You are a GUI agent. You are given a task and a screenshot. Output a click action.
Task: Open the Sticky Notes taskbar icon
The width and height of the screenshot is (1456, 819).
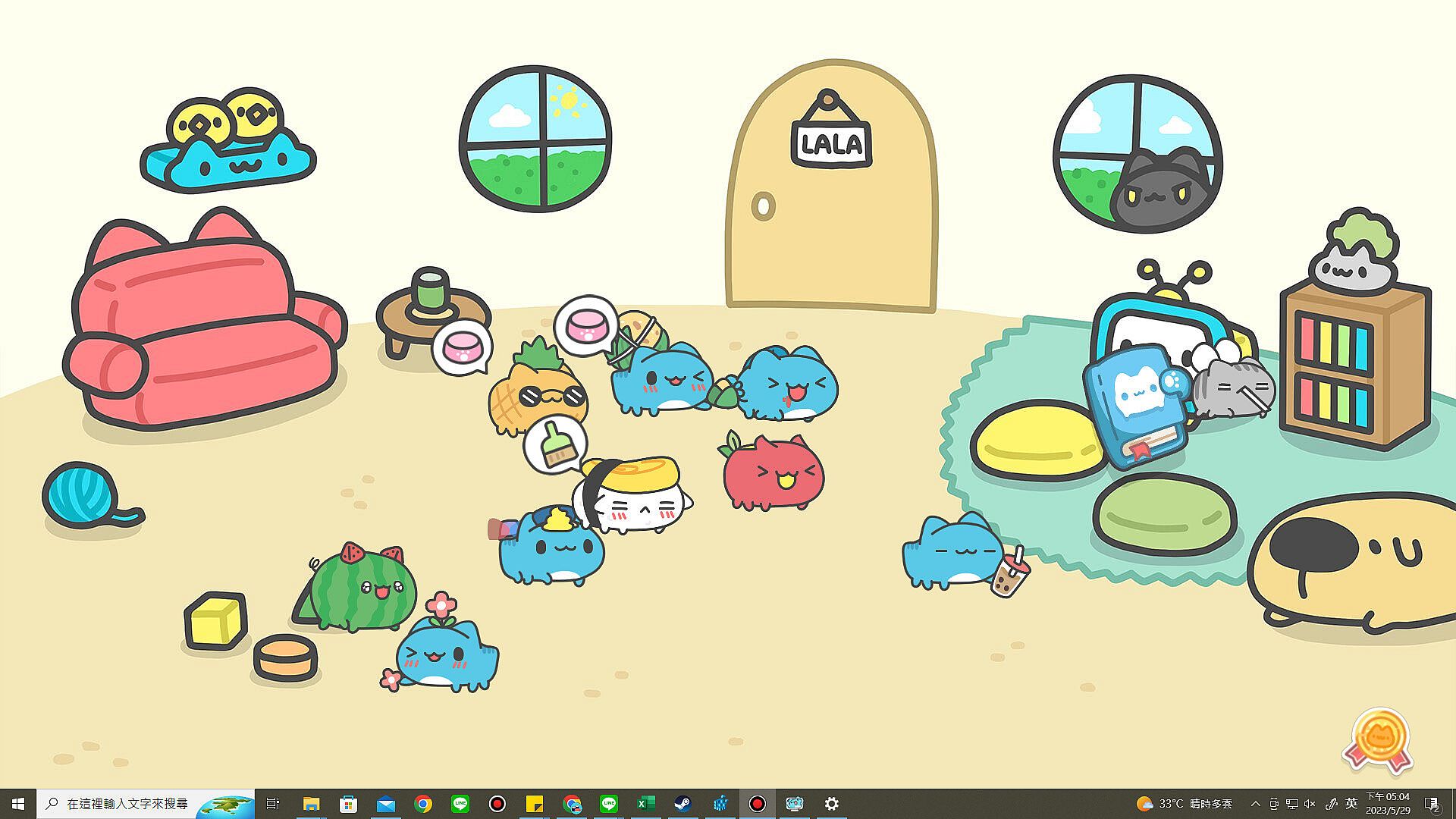[x=535, y=804]
